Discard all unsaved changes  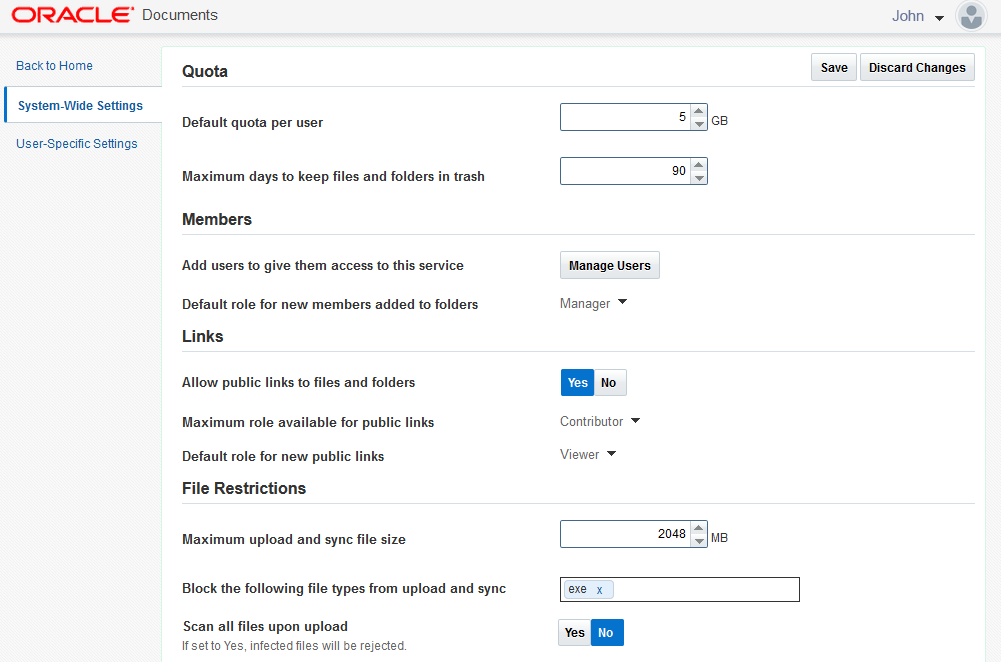[x=917, y=67]
